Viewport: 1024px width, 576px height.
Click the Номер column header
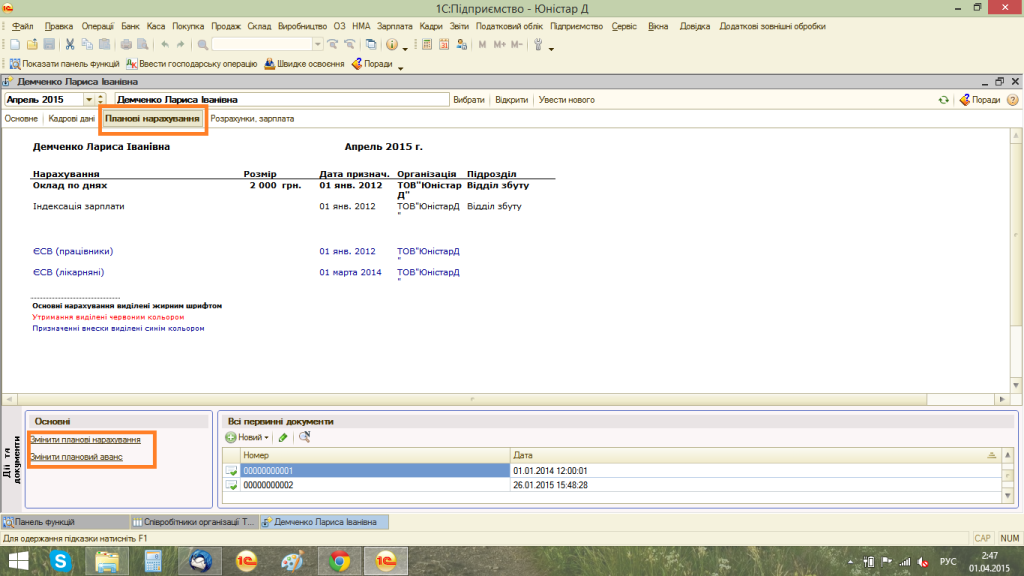click(375, 455)
